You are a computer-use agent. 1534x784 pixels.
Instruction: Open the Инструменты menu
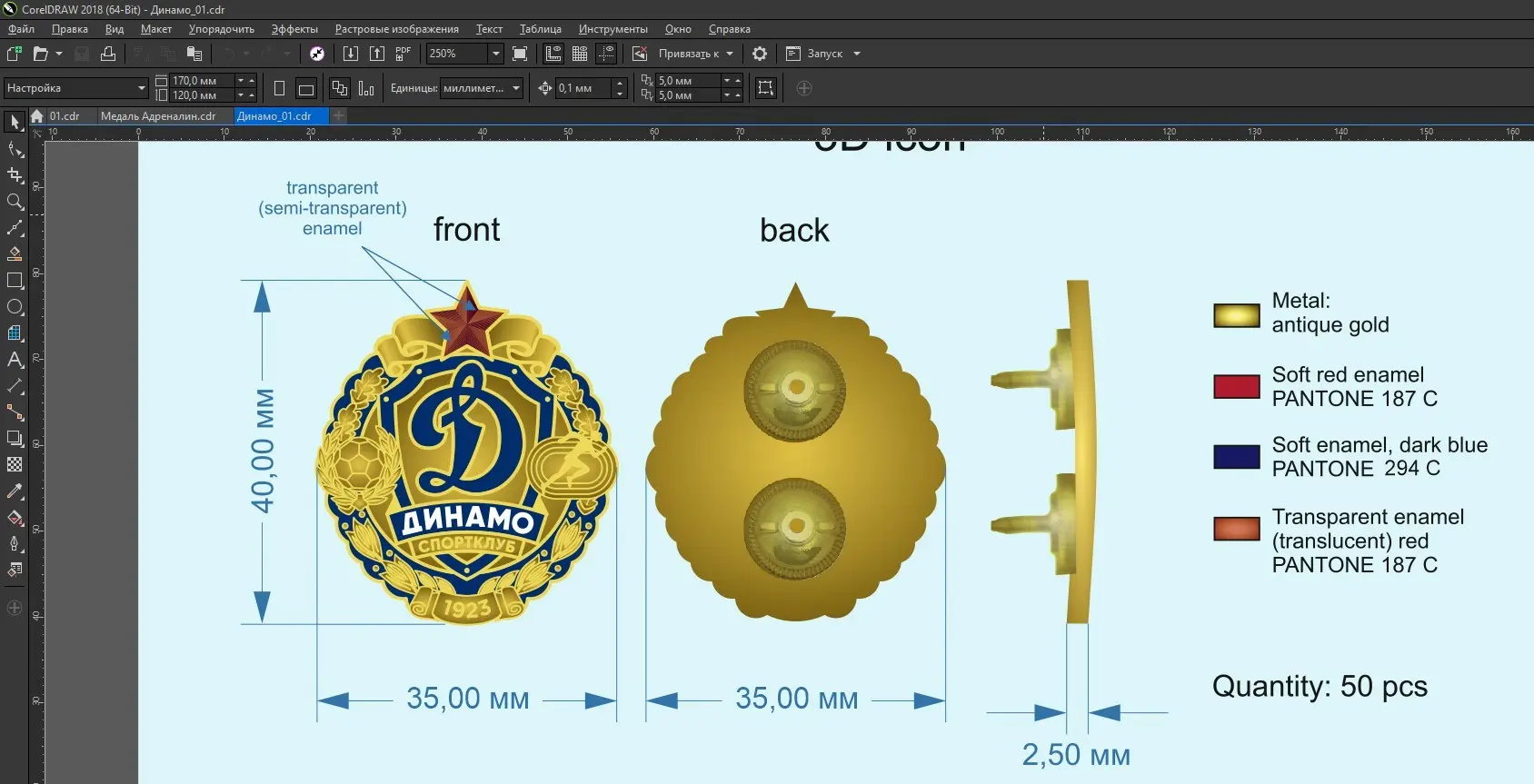click(613, 29)
